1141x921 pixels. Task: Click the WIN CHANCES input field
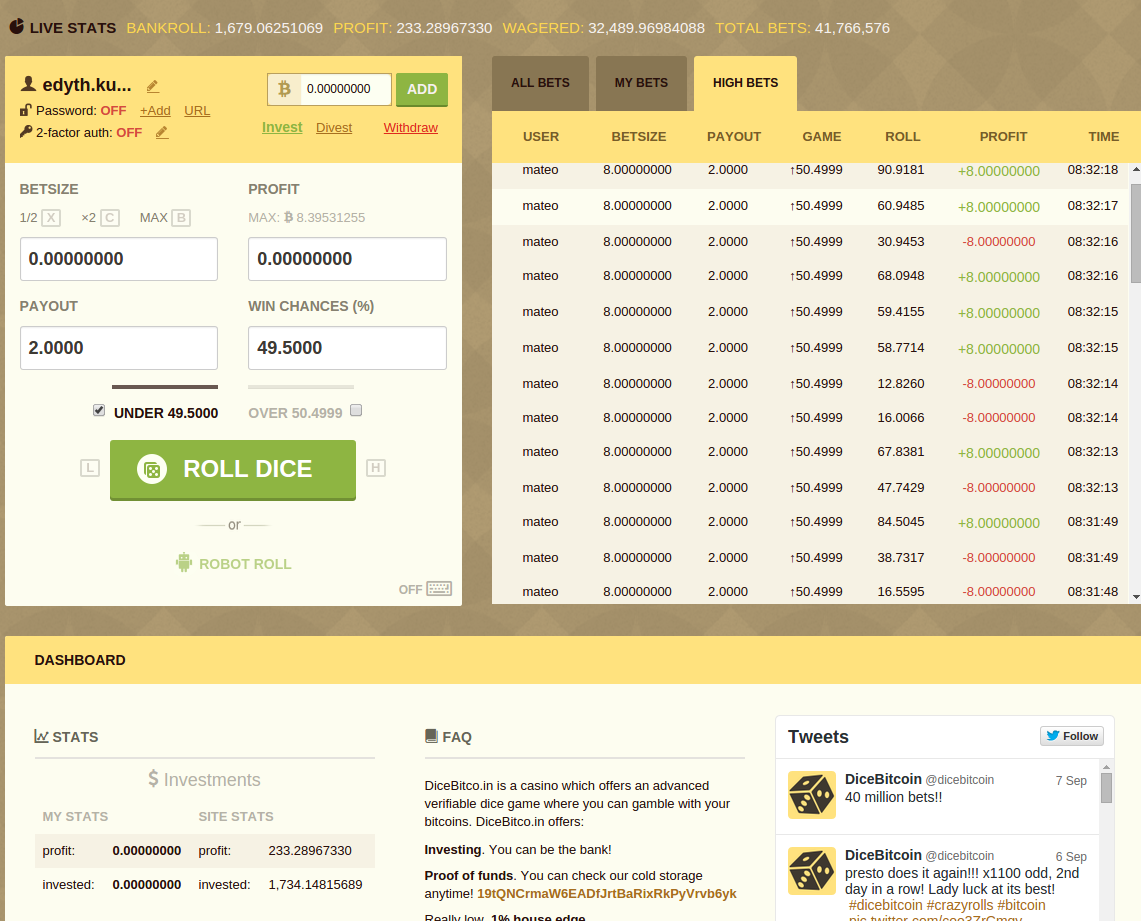(347, 348)
